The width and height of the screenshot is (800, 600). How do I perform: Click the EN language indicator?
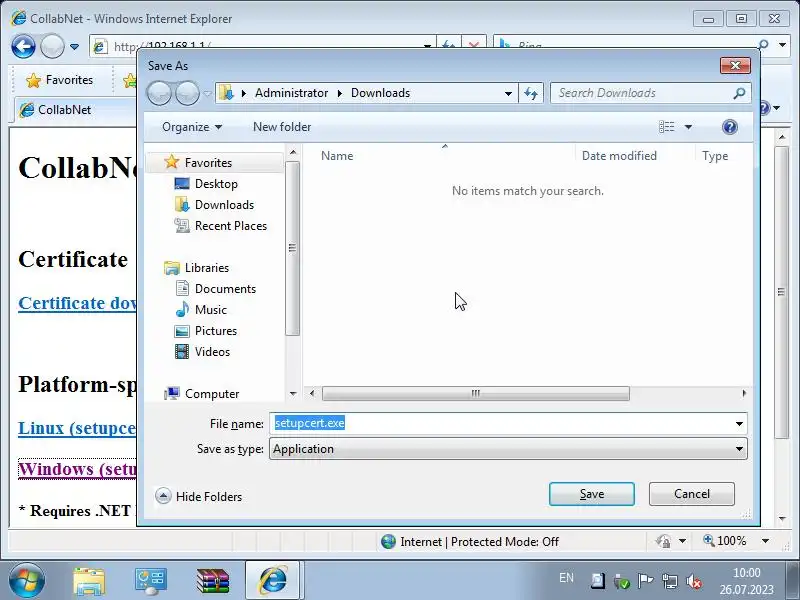(x=566, y=578)
